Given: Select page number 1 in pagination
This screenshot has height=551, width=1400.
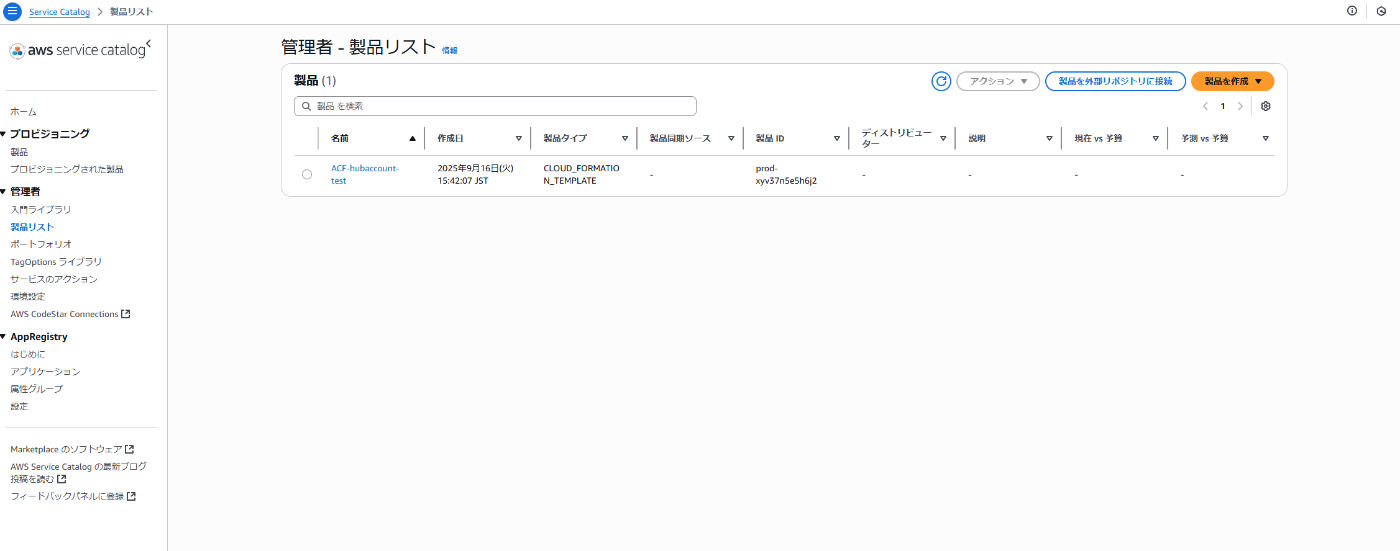Looking at the screenshot, I should tap(1222, 106).
